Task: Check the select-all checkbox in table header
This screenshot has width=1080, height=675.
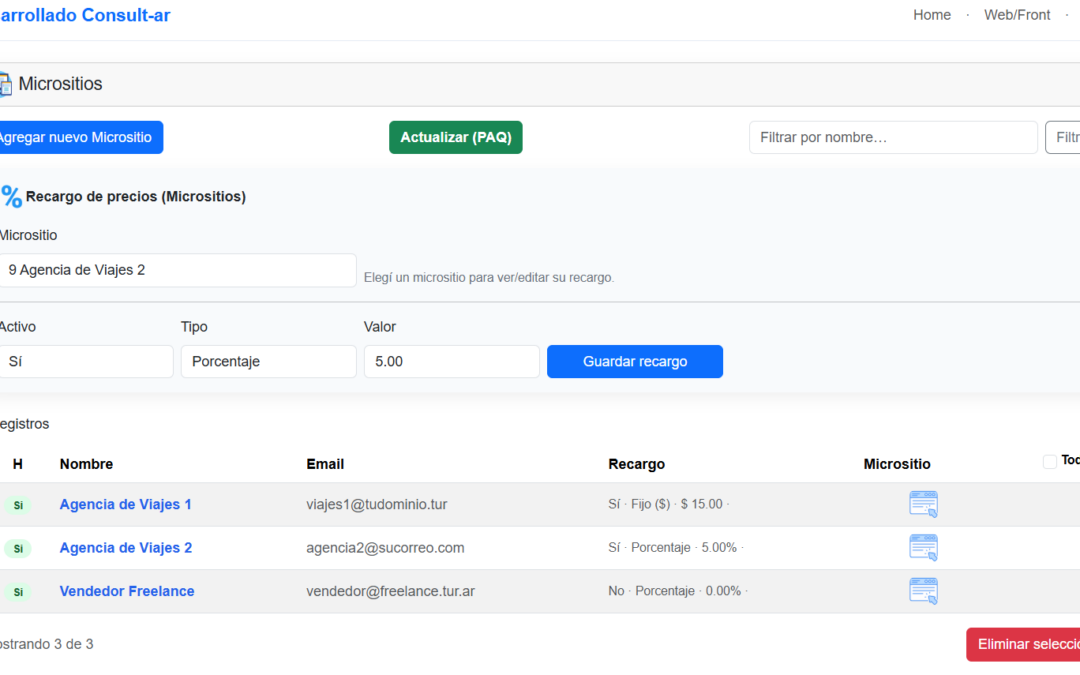Action: [x=1049, y=461]
